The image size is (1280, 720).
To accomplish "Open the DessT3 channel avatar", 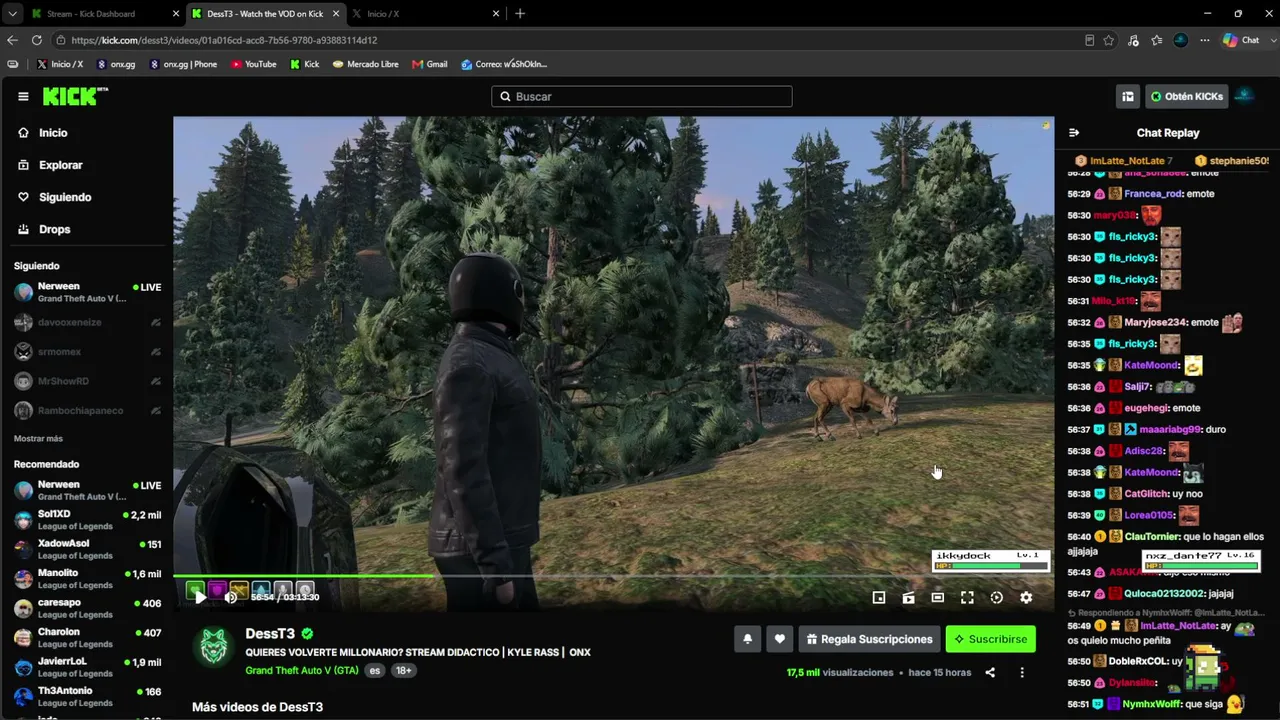I will click(x=213, y=647).
